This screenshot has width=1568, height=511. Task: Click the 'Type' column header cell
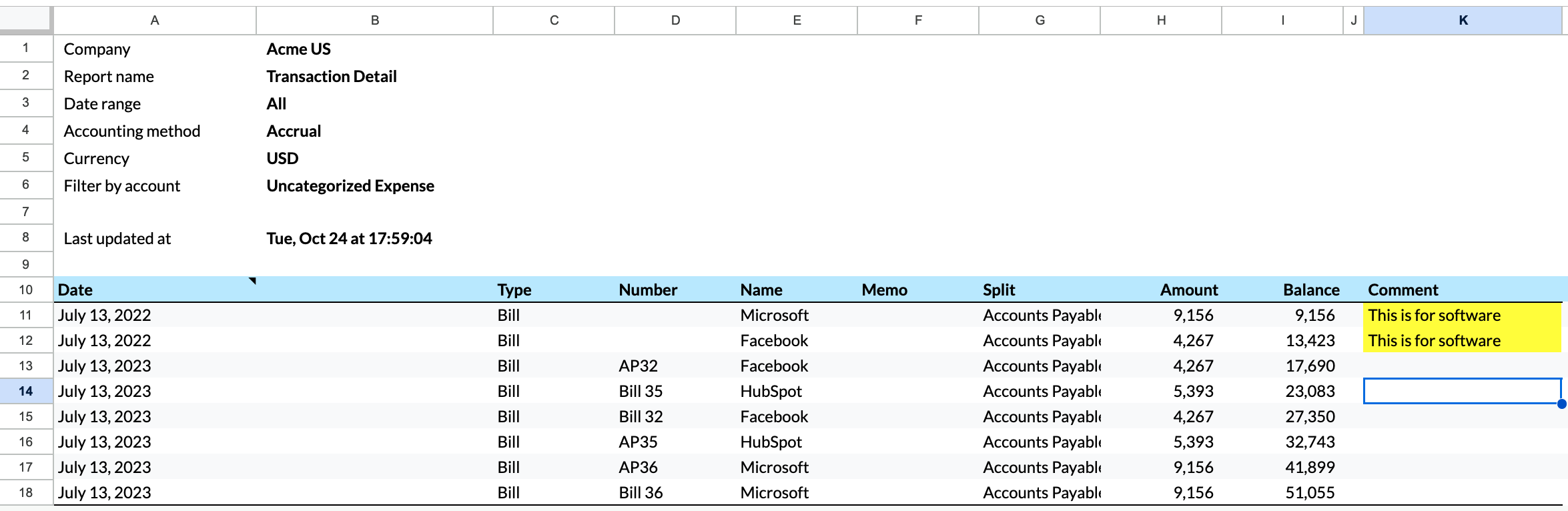pyautogui.click(x=554, y=290)
